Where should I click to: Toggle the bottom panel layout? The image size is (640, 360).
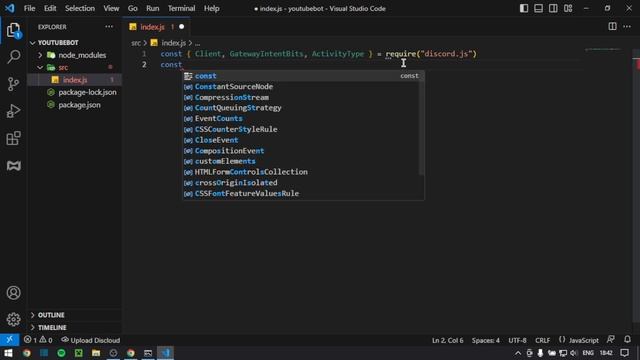[x=538, y=8]
